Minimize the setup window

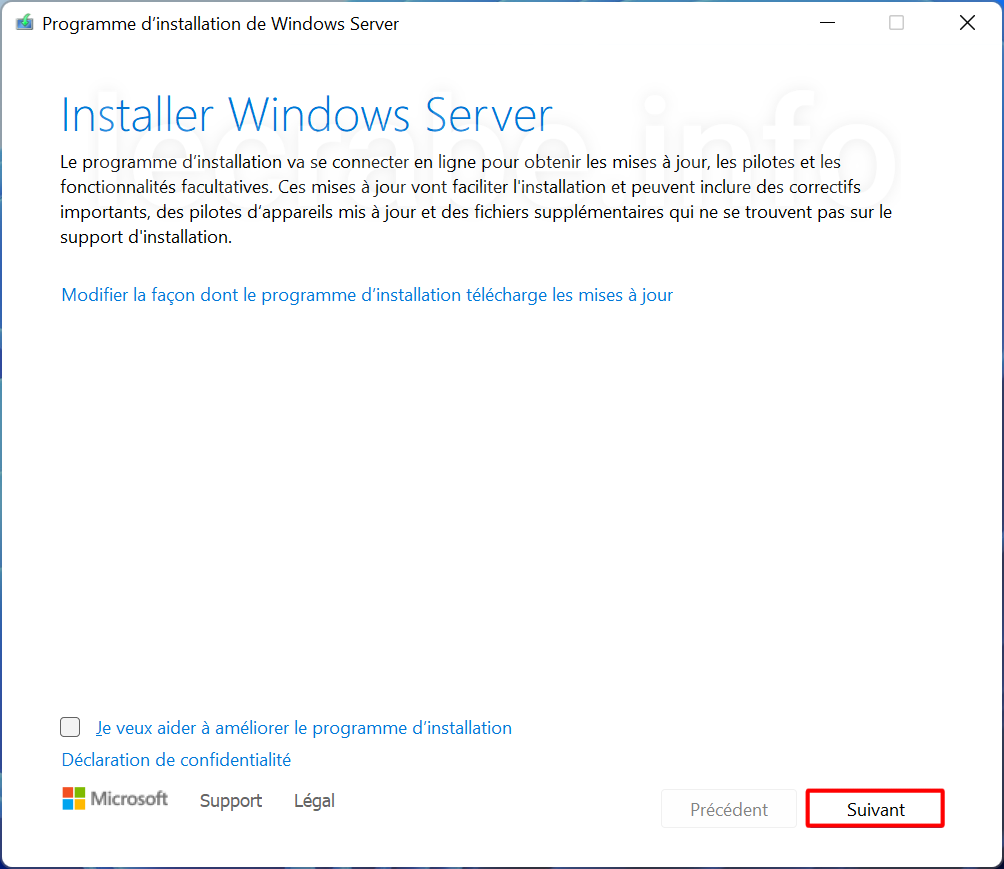827,23
